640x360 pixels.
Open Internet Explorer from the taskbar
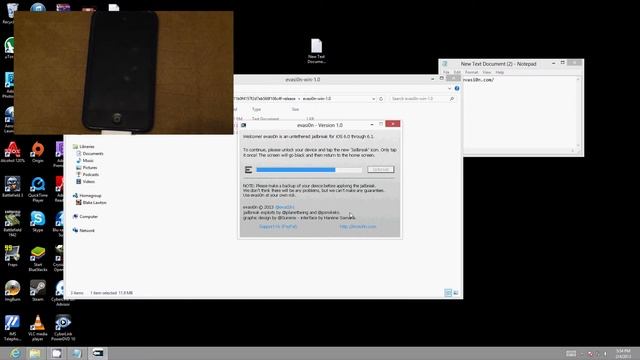pos(15,353)
